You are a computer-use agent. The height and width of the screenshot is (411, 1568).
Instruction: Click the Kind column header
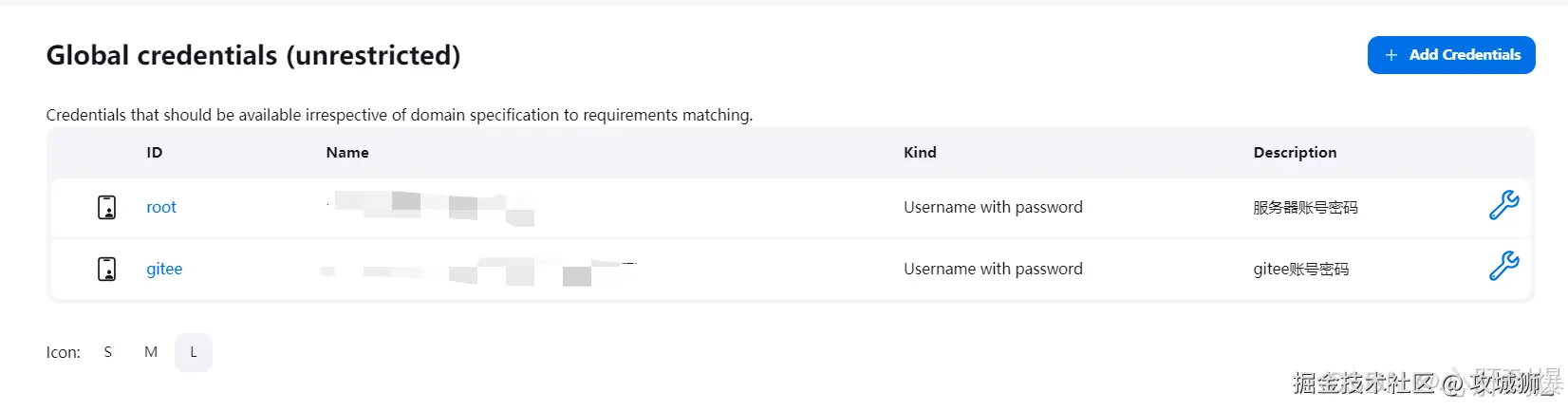coord(920,152)
